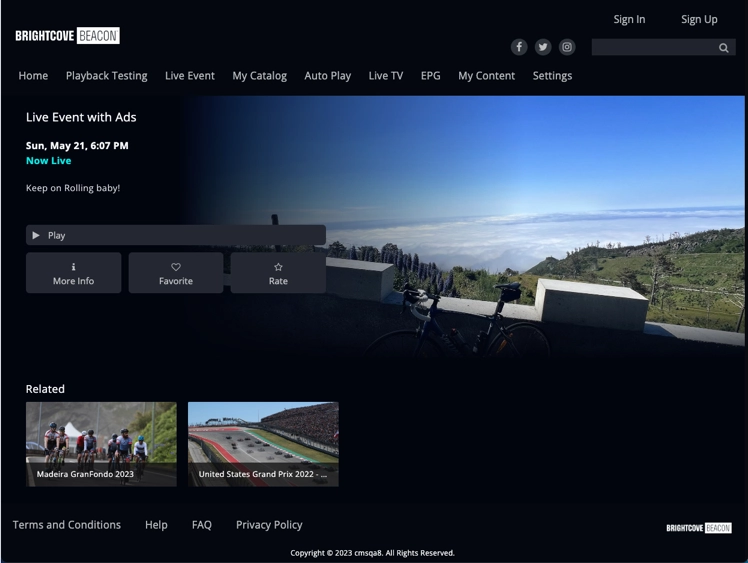Switch to the Live TV page
Screen dimensions: 748x563
coord(385,76)
